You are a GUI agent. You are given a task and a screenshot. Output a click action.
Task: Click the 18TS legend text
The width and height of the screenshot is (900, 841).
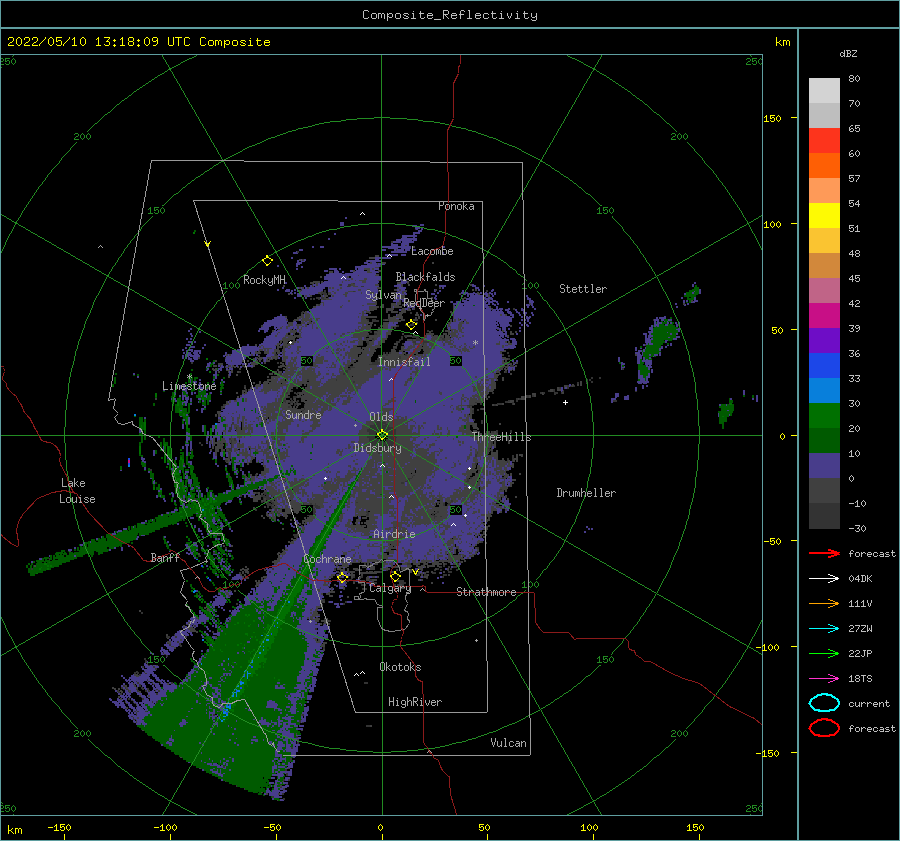[860, 679]
